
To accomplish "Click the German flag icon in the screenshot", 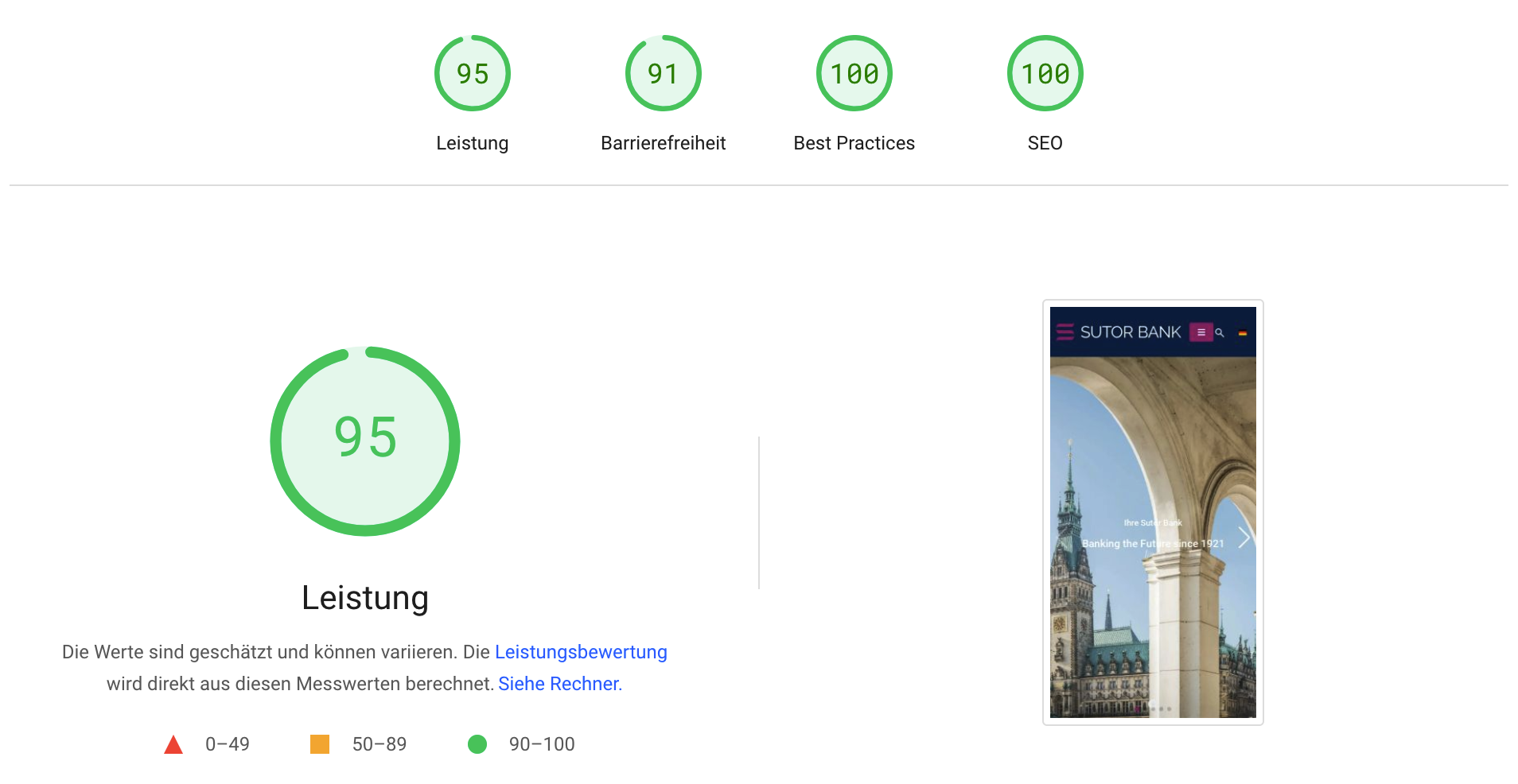I will [1242, 333].
